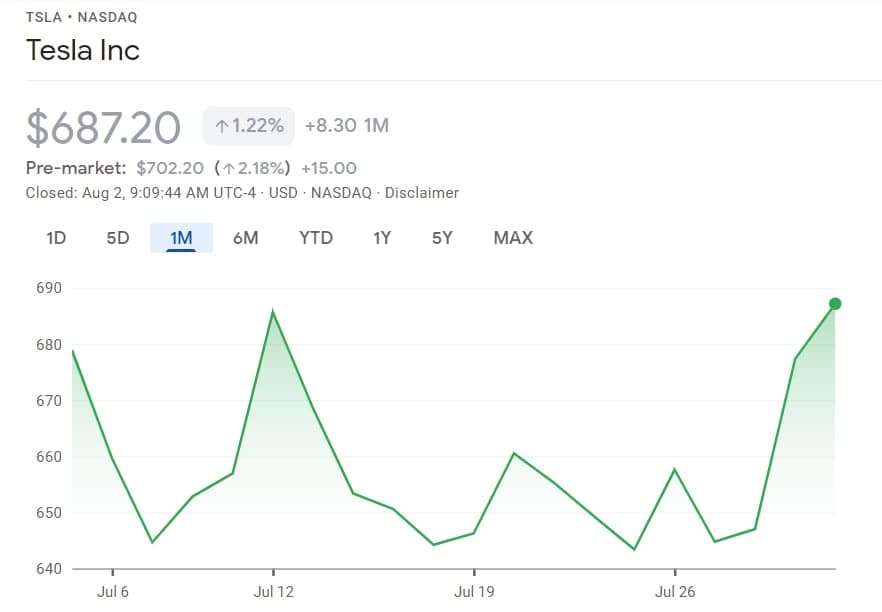882x612 pixels.
Task: Show the 5Y price history
Action: click(x=442, y=238)
